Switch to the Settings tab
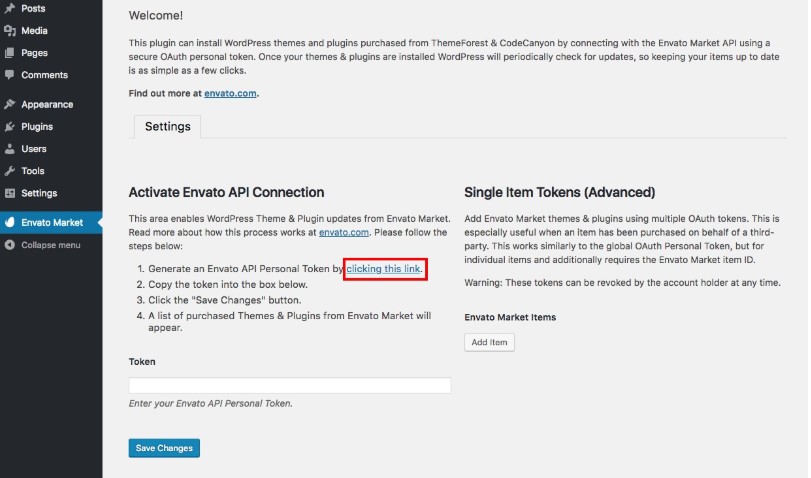This screenshot has height=478, width=811. (168, 127)
